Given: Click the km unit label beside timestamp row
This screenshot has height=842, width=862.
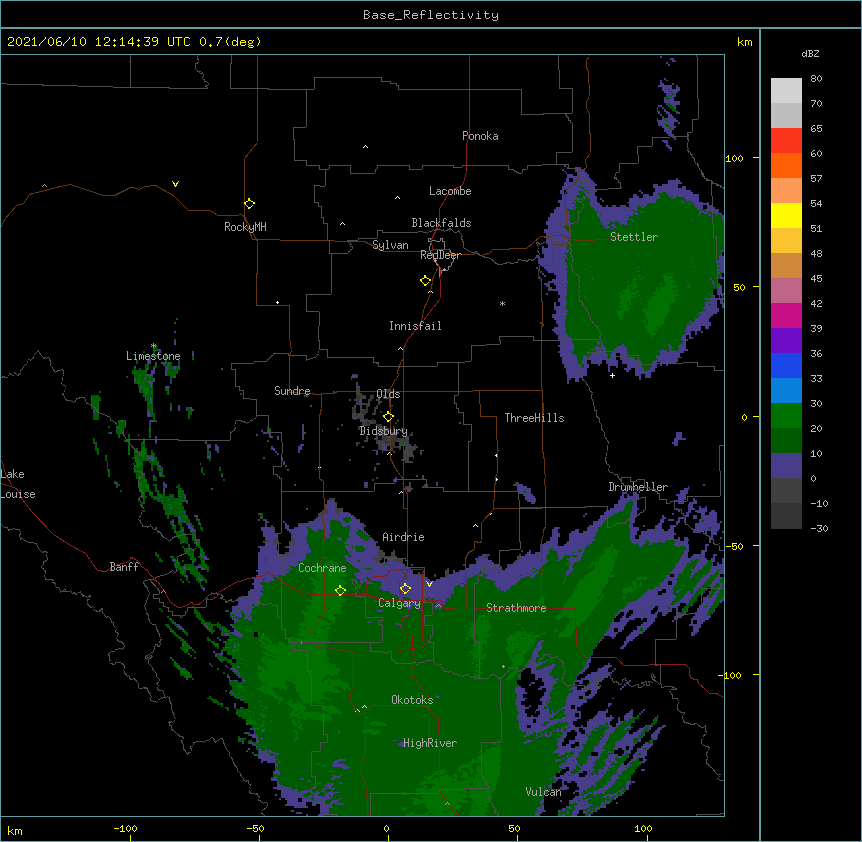Looking at the screenshot, I should (745, 42).
